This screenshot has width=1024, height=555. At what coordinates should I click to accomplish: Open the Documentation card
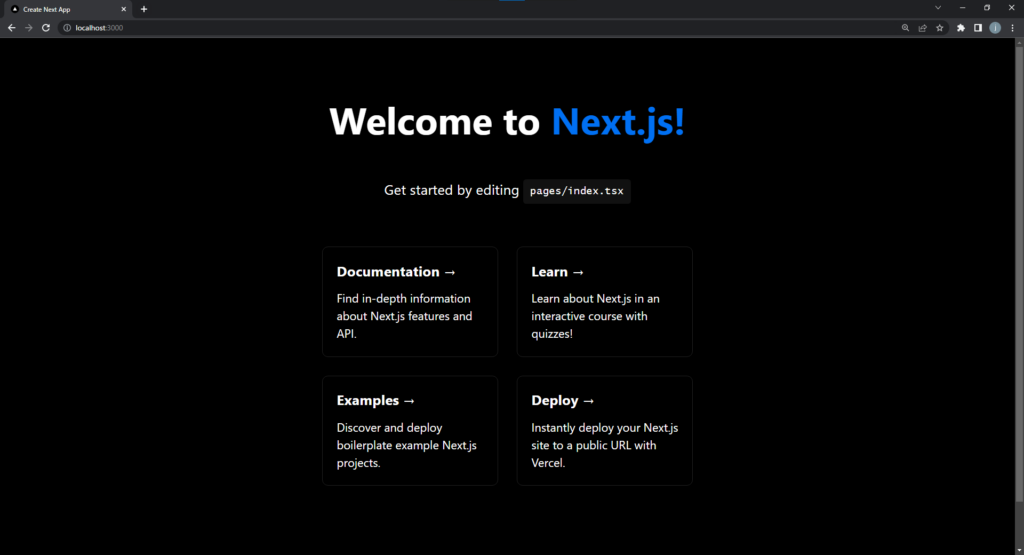[x=410, y=302]
